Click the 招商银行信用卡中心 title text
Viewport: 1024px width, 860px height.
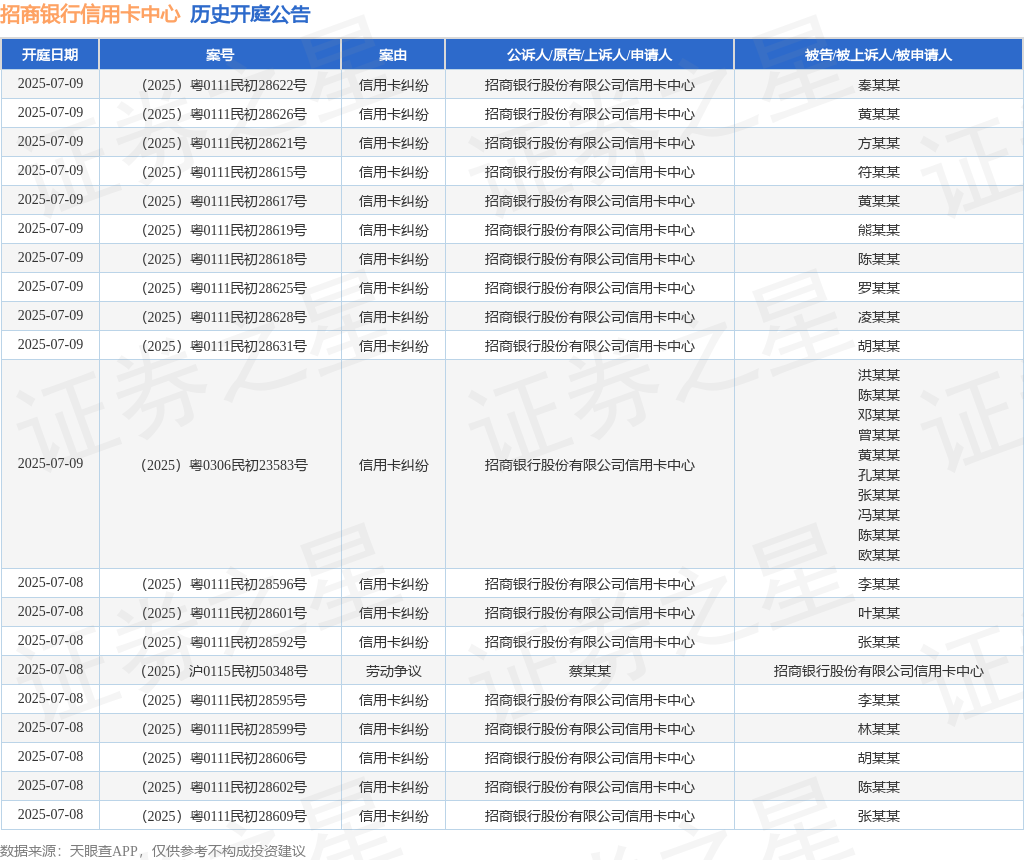(90, 14)
